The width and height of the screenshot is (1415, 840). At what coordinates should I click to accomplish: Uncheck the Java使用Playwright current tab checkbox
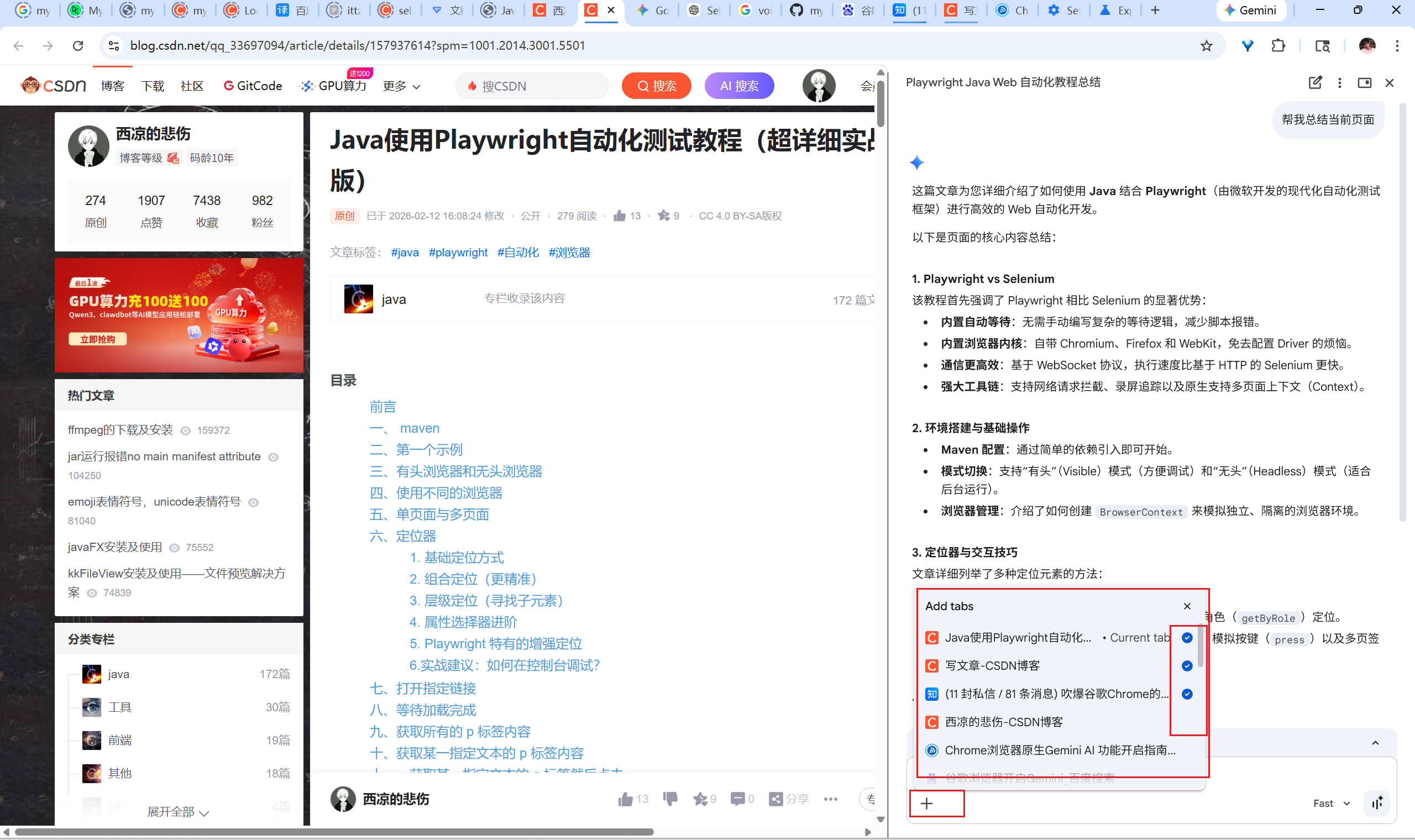pos(1187,638)
